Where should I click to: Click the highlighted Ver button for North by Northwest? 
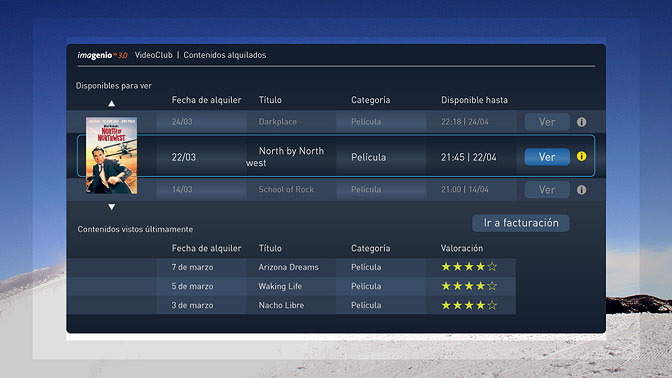coord(547,157)
